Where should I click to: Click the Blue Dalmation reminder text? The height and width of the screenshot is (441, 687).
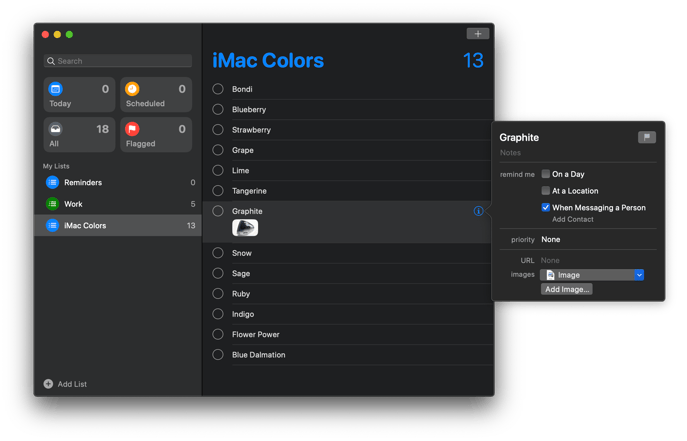259,355
